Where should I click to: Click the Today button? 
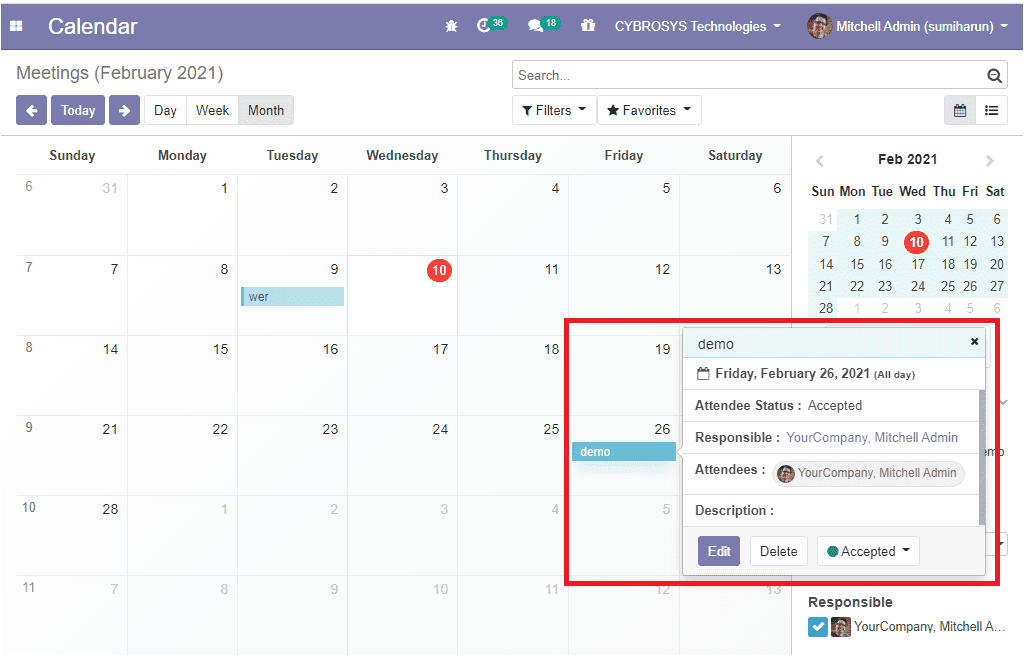78,110
